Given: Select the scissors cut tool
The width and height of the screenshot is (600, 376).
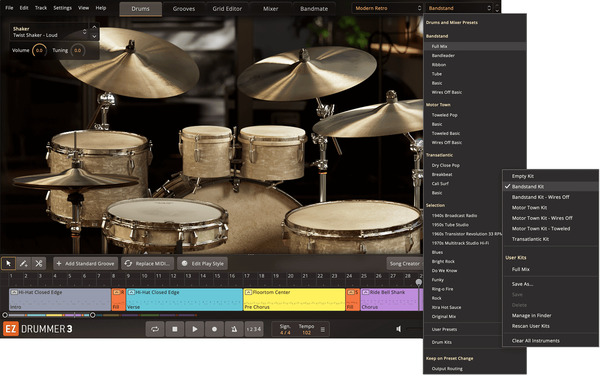Looking at the screenshot, I should pos(39,263).
